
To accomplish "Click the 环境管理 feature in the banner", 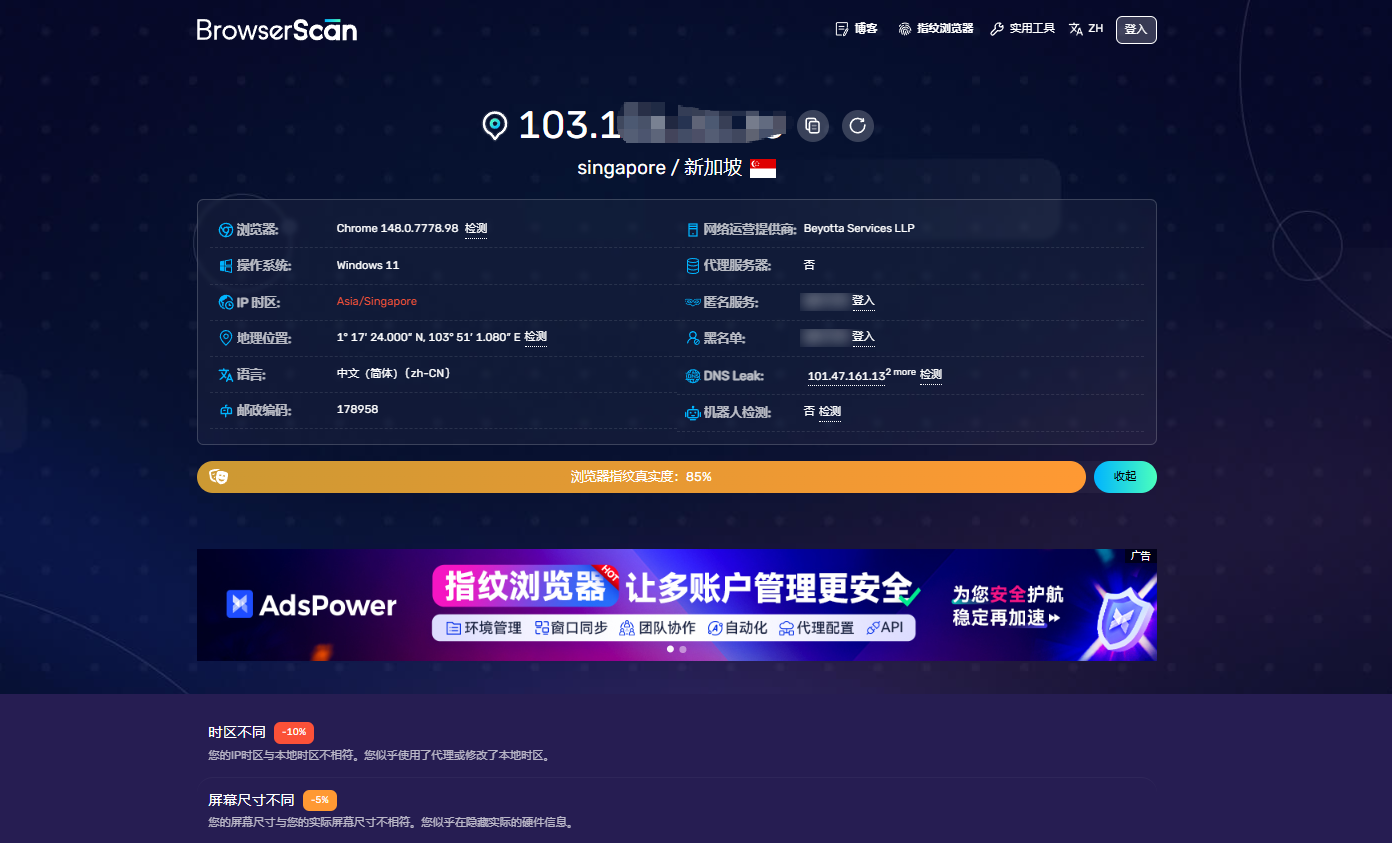I will (x=484, y=628).
